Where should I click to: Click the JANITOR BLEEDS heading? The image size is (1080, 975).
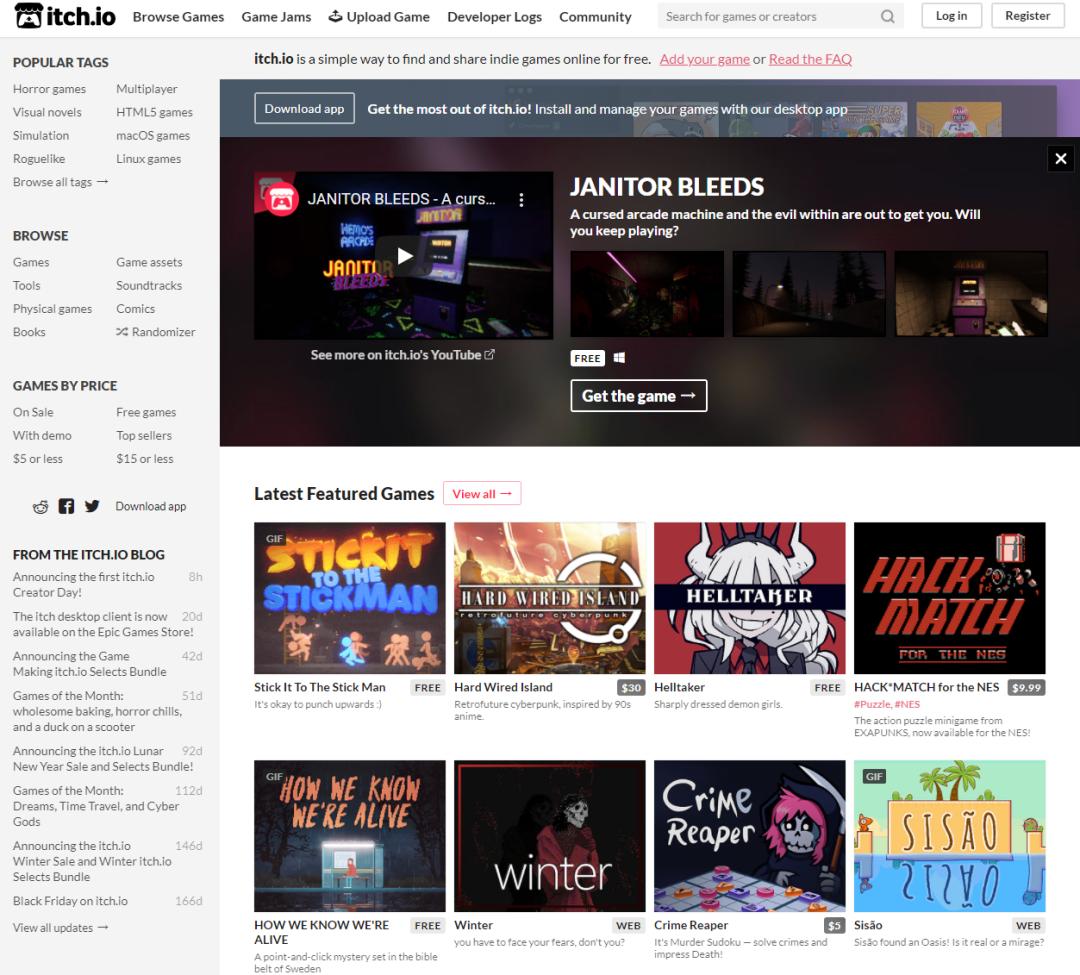tap(667, 187)
